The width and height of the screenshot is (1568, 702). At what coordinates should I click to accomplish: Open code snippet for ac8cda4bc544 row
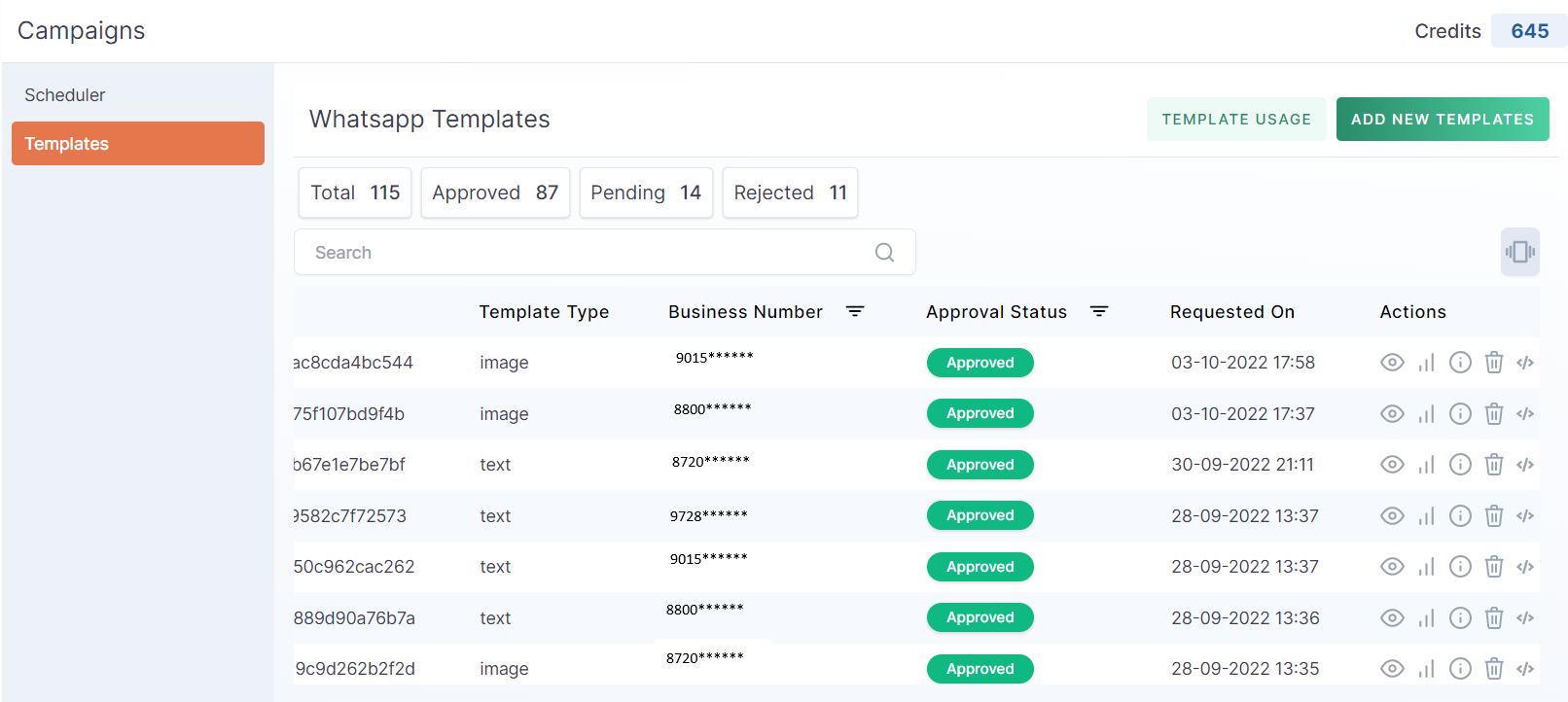[x=1525, y=363]
